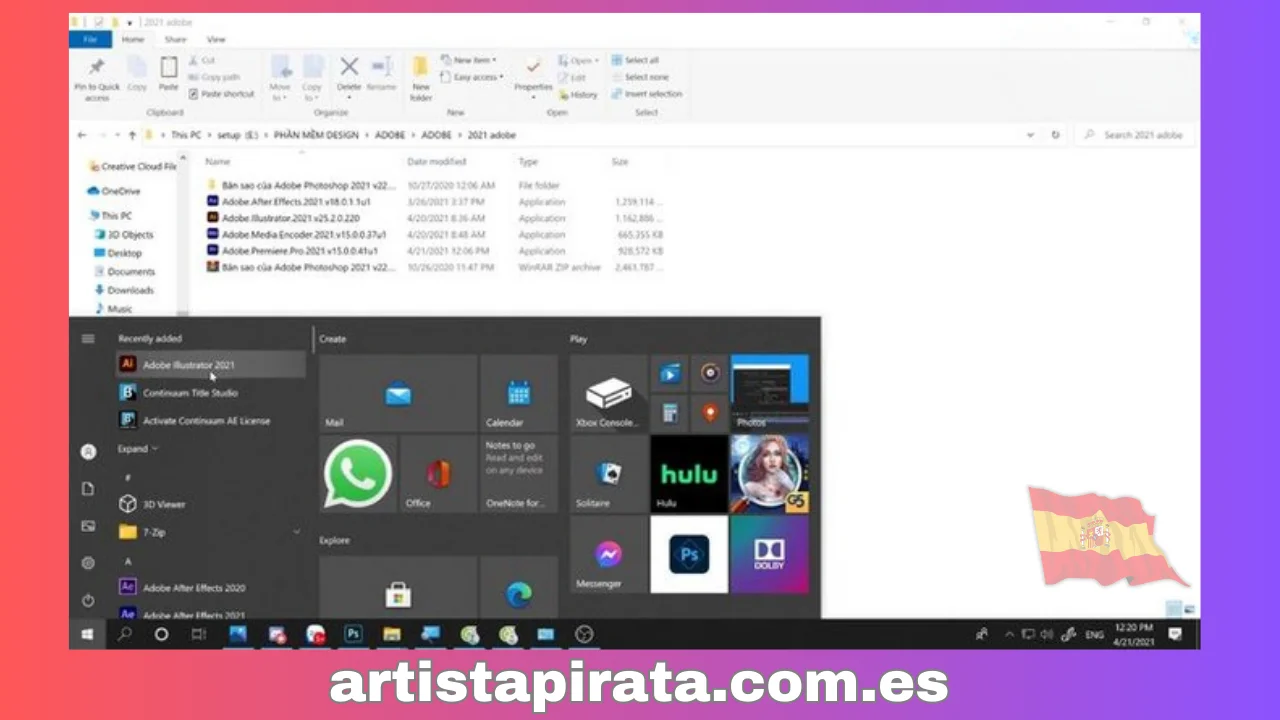Image resolution: width=1280 pixels, height=720 pixels.
Task: Switch to the Home ribbon tab
Action: [133, 39]
